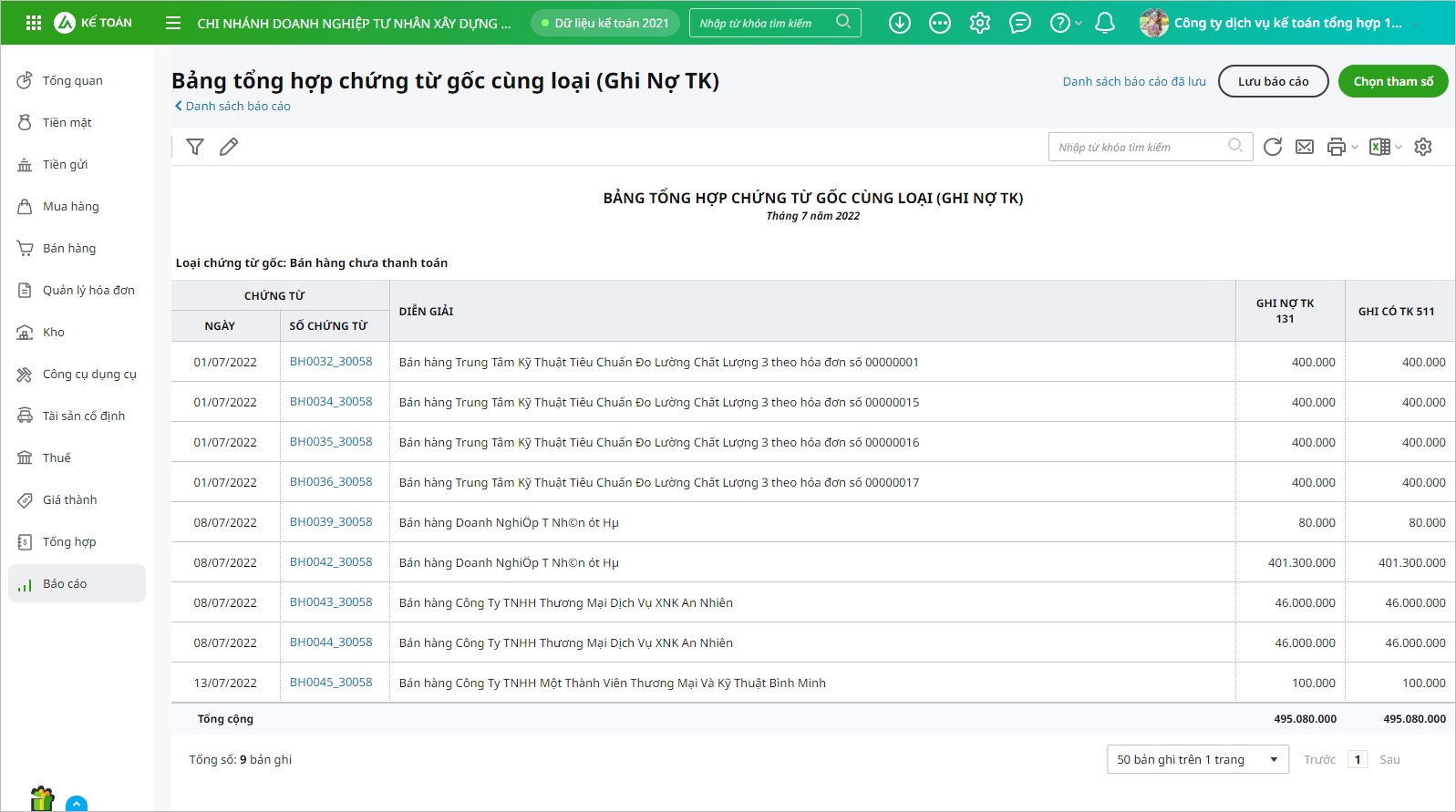This screenshot has height=812, width=1456.
Task: Open report settings gear icon
Action: point(1423,147)
